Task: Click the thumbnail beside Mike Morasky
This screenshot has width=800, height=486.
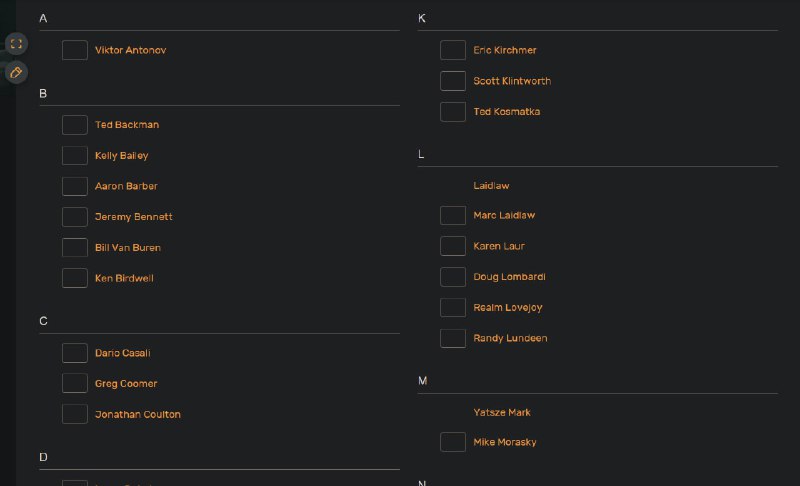Action: (x=453, y=442)
